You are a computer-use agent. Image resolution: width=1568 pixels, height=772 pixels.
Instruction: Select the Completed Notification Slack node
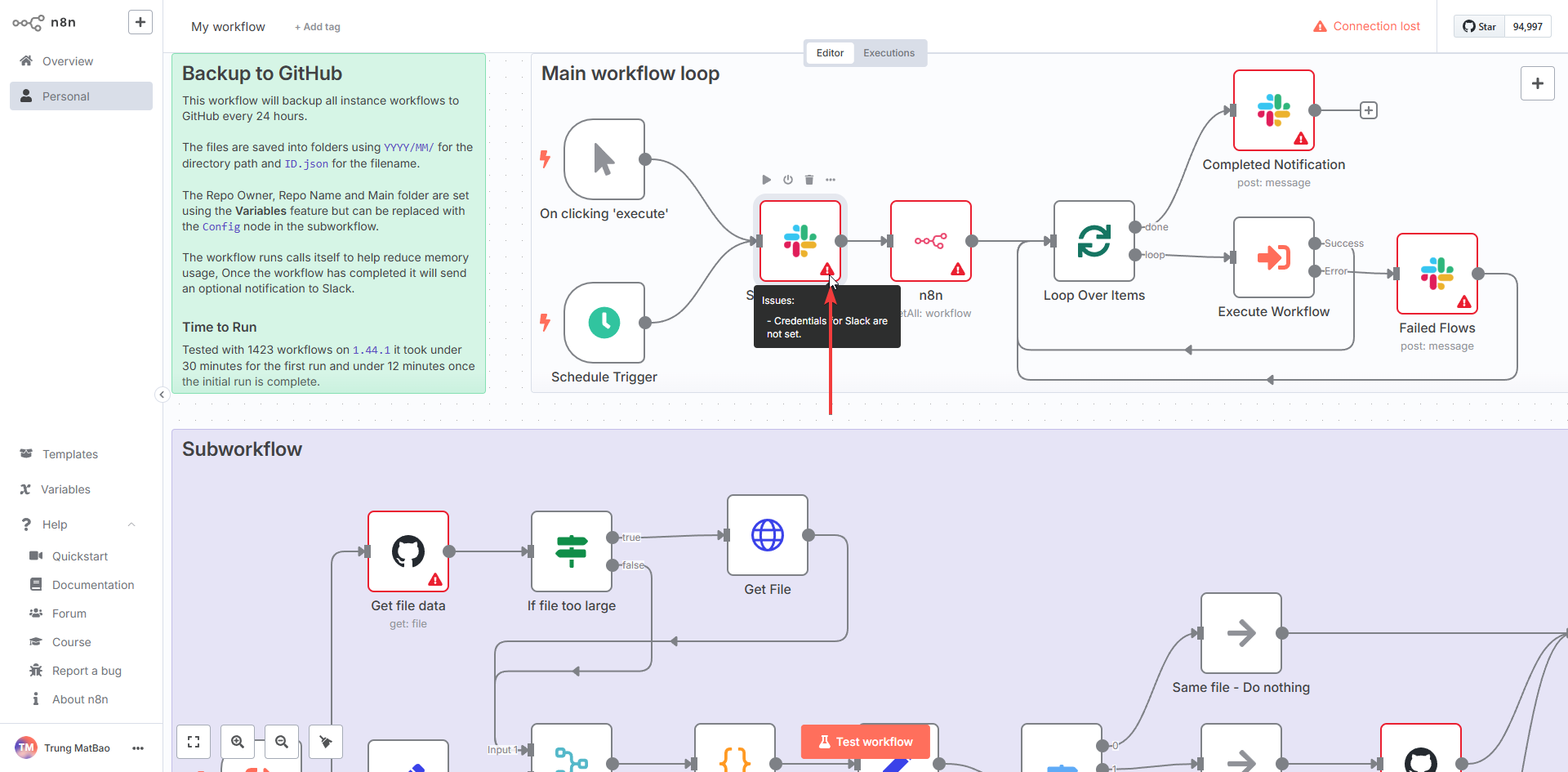point(1274,110)
